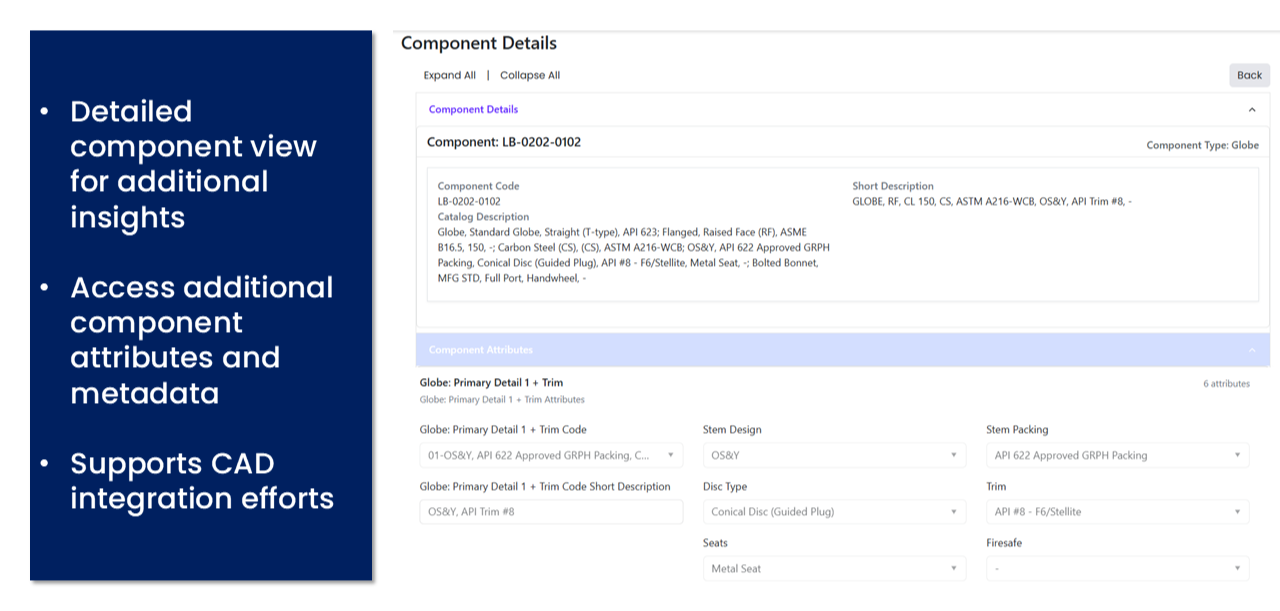
Task: Open the Disc Type dropdown
Action: pyautogui.click(x=834, y=511)
